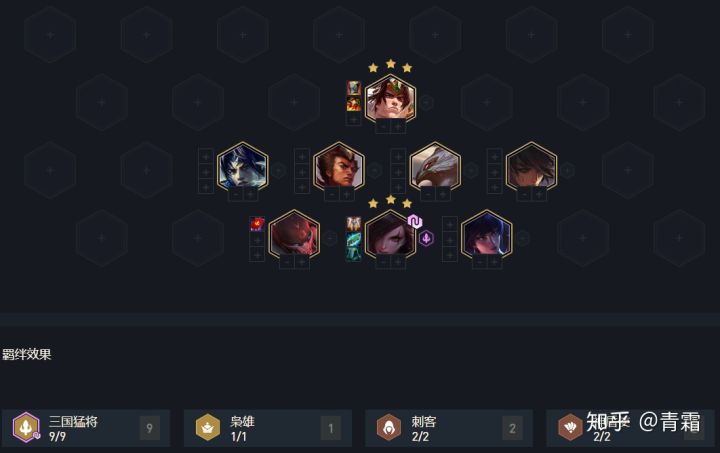Increase star level under the top three-star champion
This screenshot has width=720, height=453.
pyautogui.click(x=398, y=127)
